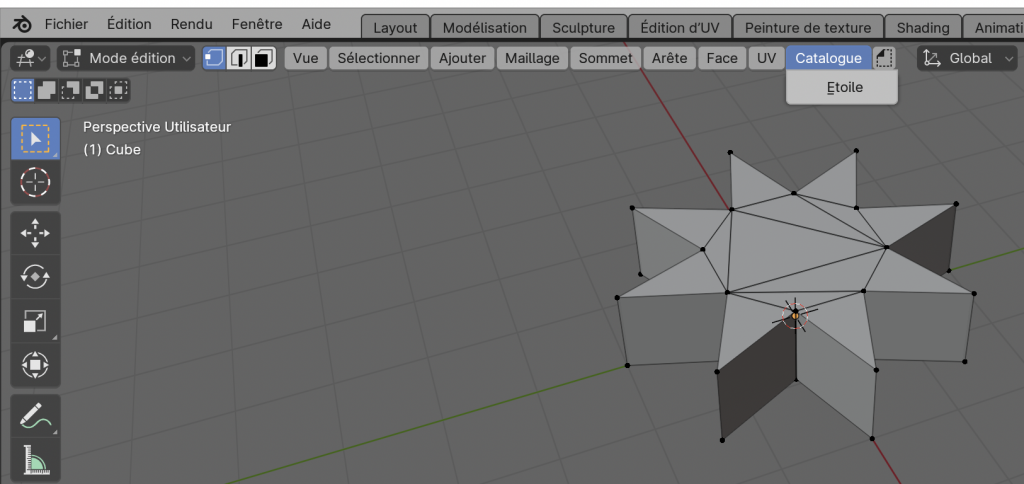
Task: Click the Blender logo icon
Action: (22, 24)
